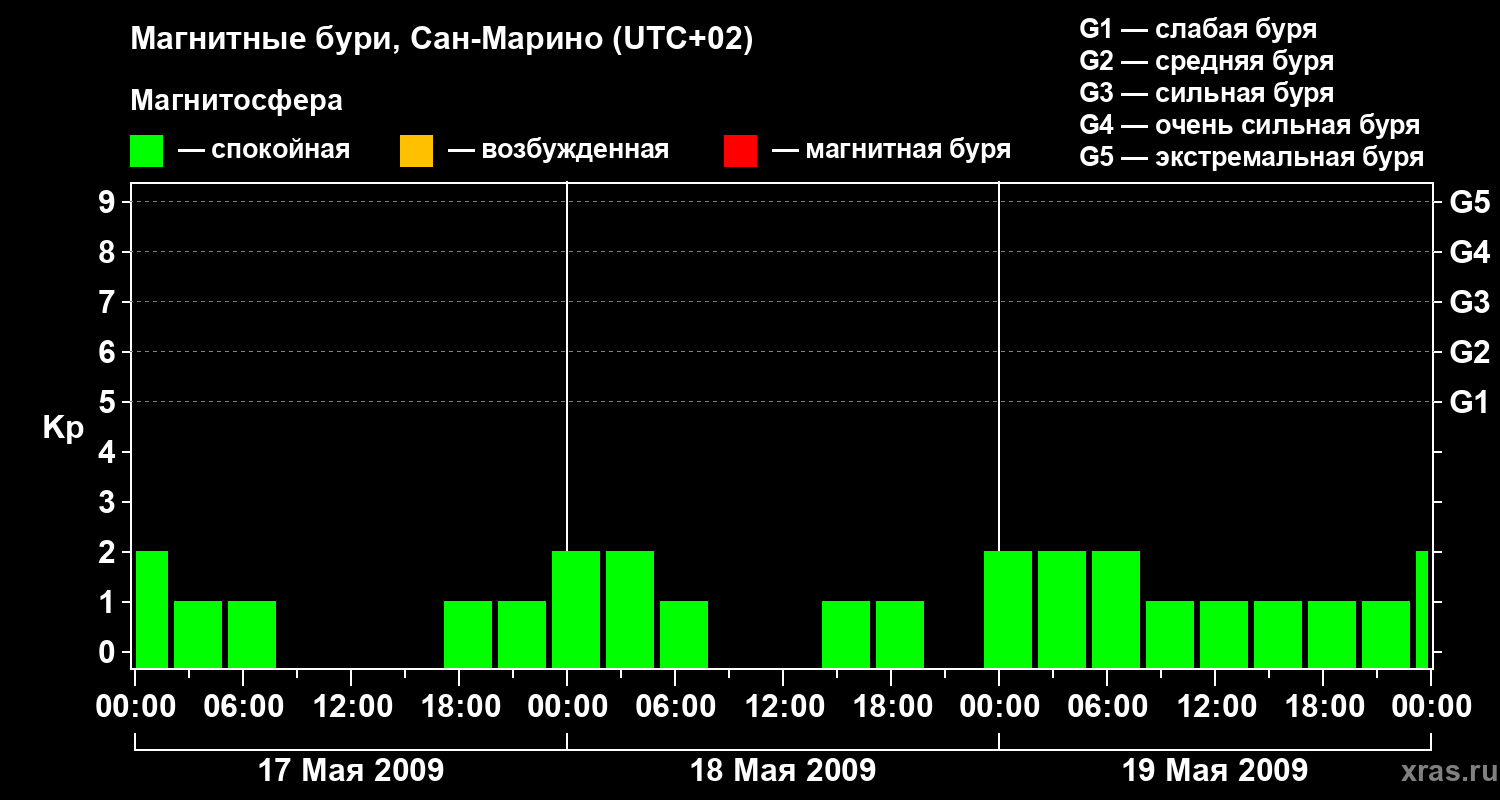Select the G2 label on the right axis
Image resolution: width=1500 pixels, height=800 pixels.
coord(1469,352)
